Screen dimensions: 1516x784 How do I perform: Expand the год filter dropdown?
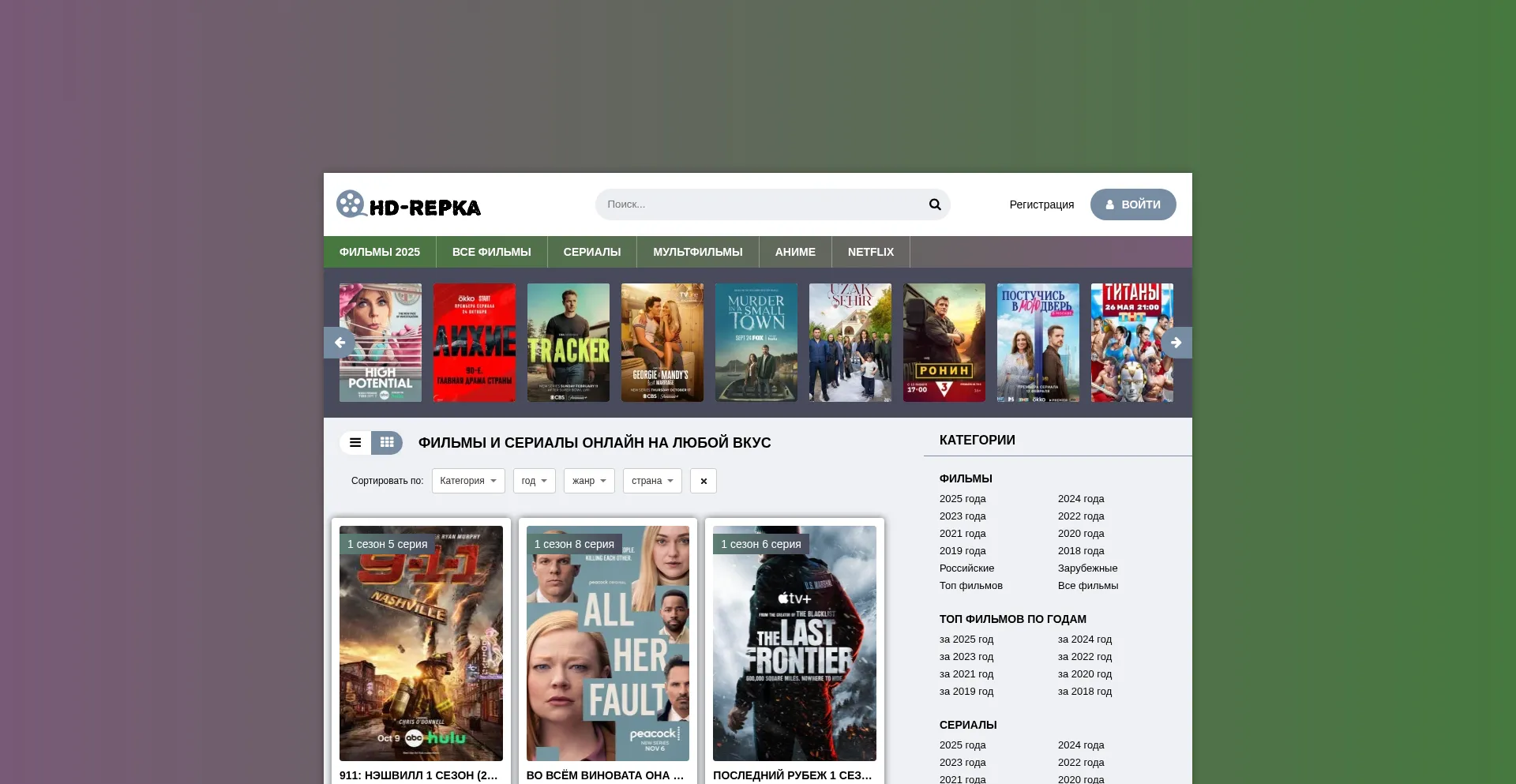[x=535, y=481]
